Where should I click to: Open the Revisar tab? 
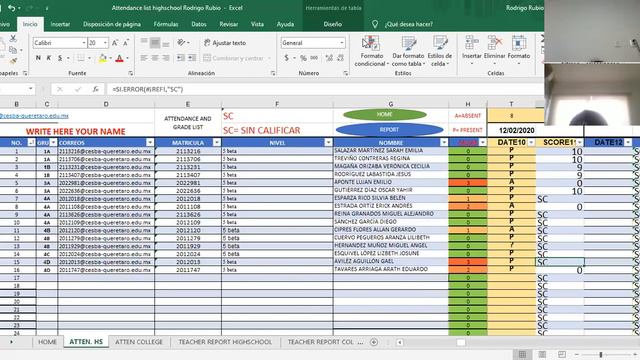(229, 24)
